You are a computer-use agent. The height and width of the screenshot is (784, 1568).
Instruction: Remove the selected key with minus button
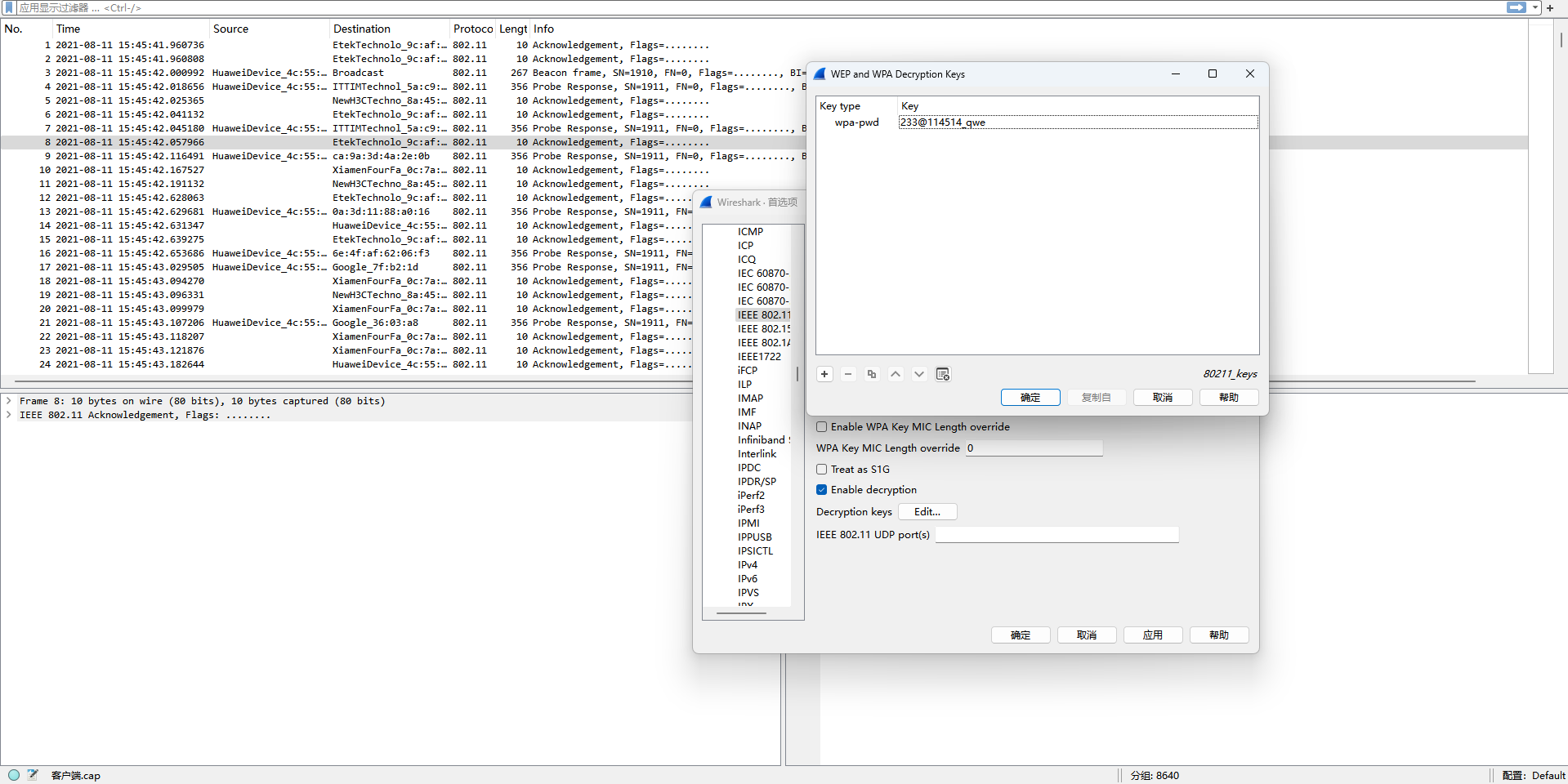tap(848, 374)
